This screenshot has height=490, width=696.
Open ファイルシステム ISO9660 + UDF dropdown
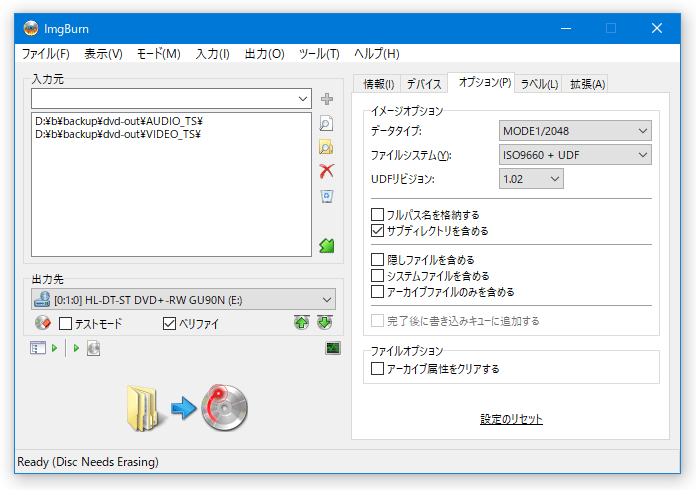tap(575, 155)
